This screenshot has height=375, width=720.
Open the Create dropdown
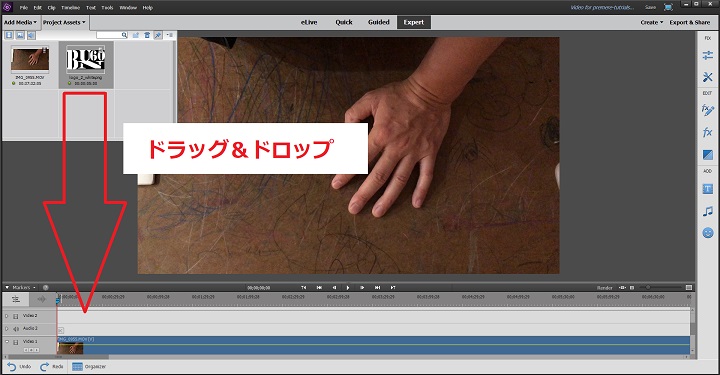coord(652,22)
